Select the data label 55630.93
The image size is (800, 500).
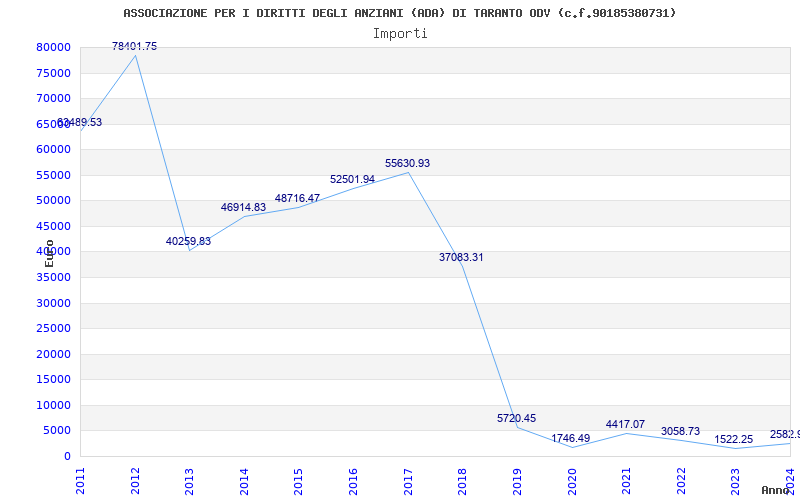coord(408,163)
